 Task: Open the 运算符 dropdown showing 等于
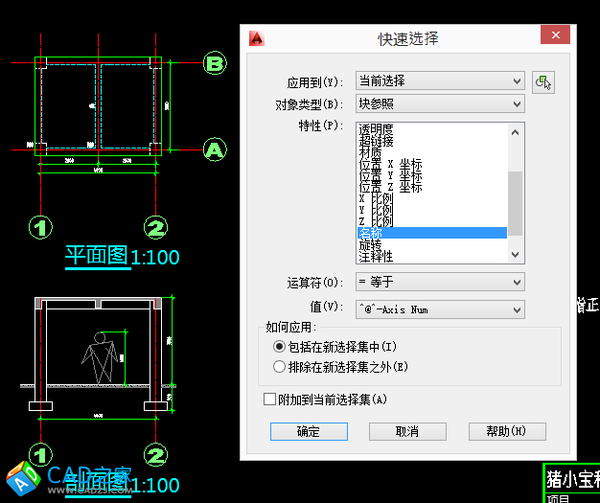coord(440,282)
